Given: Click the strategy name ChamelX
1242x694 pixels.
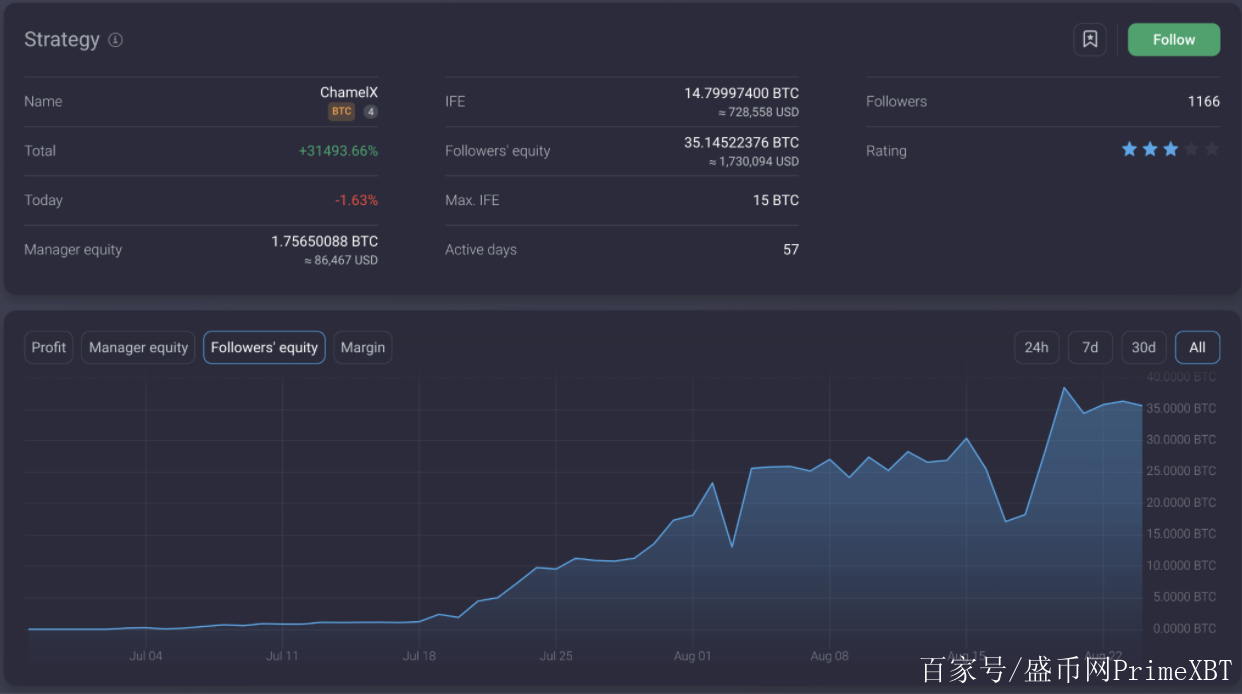Looking at the screenshot, I should (349, 92).
